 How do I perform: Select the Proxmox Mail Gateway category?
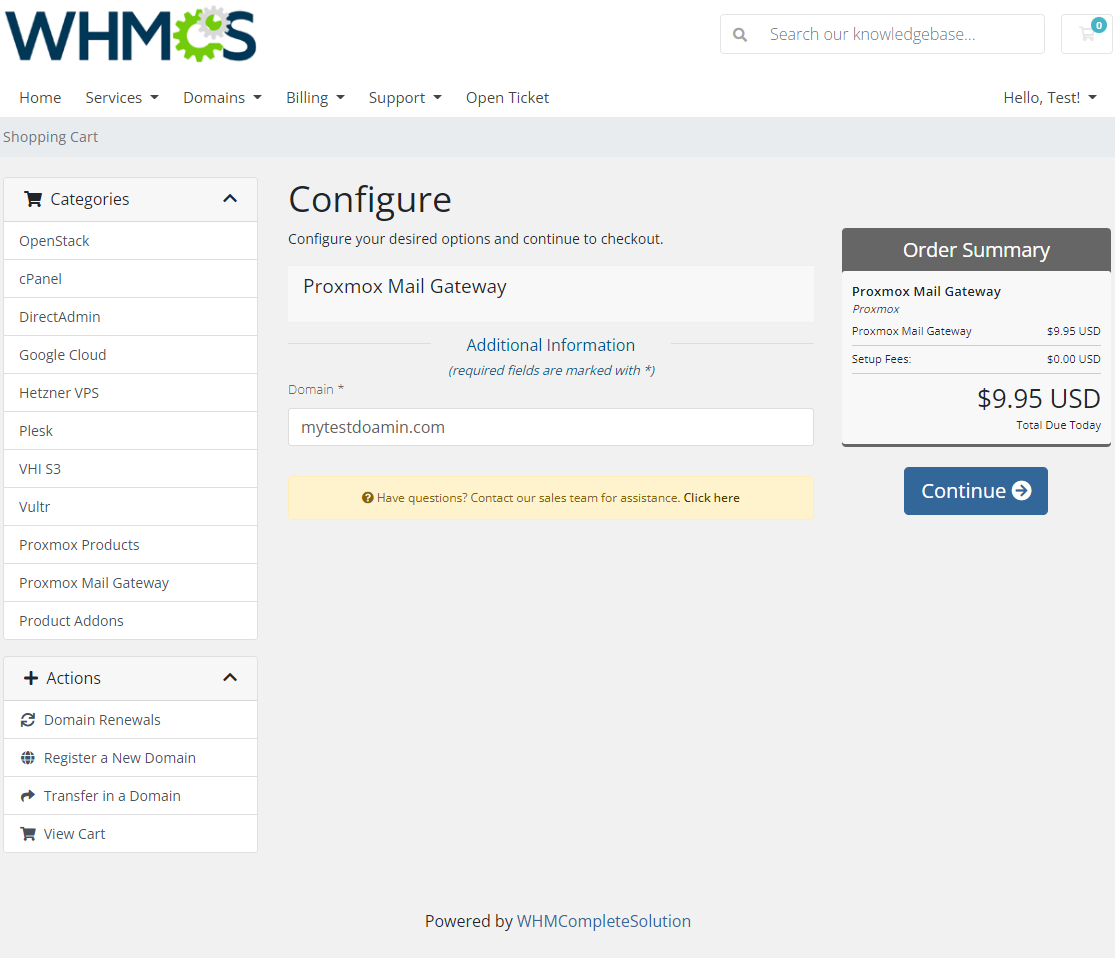click(x=130, y=583)
